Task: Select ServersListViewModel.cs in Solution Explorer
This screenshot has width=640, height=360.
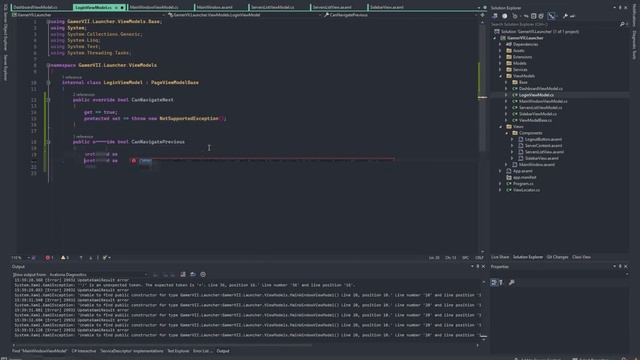Action: click(540, 108)
